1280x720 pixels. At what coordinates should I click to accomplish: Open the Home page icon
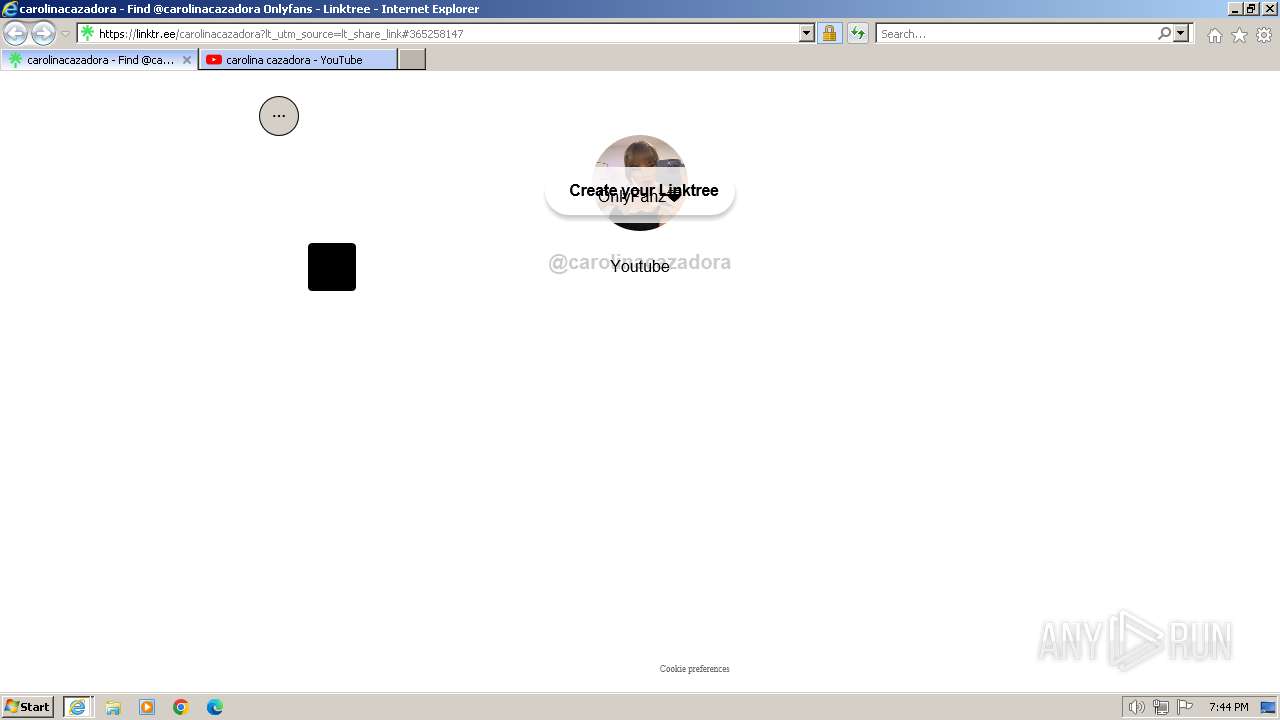[1214, 35]
